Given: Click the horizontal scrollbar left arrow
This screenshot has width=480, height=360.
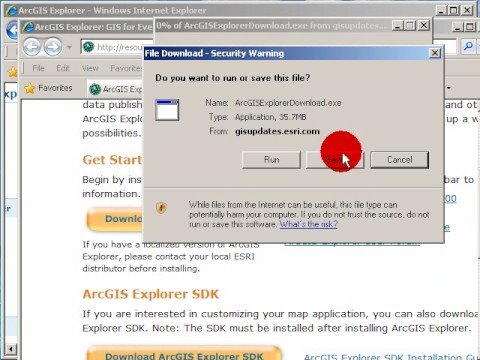Looking at the screenshot, I should coord(11,349).
